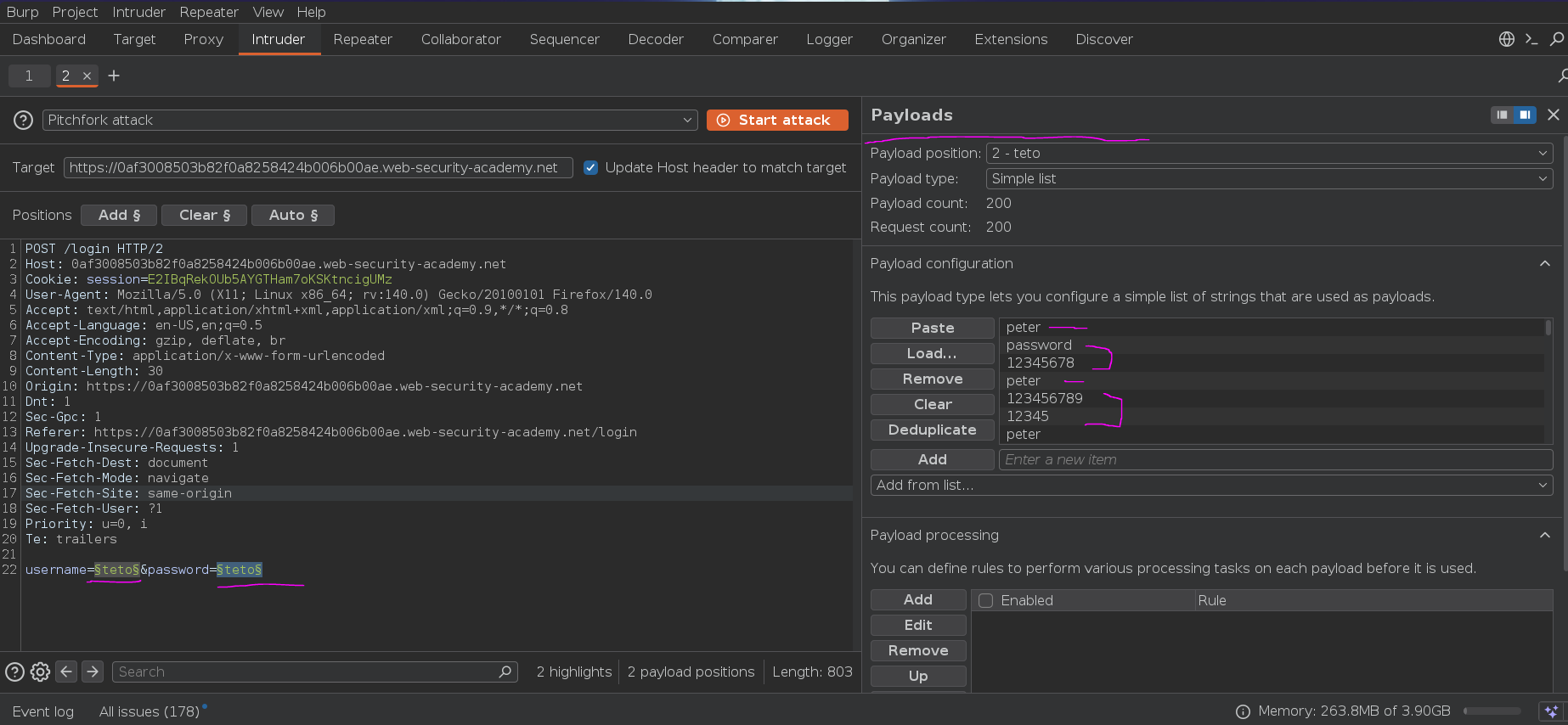Collapse the Payload configuration section
Screen dimensions: 1568x725
click(x=1545, y=264)
